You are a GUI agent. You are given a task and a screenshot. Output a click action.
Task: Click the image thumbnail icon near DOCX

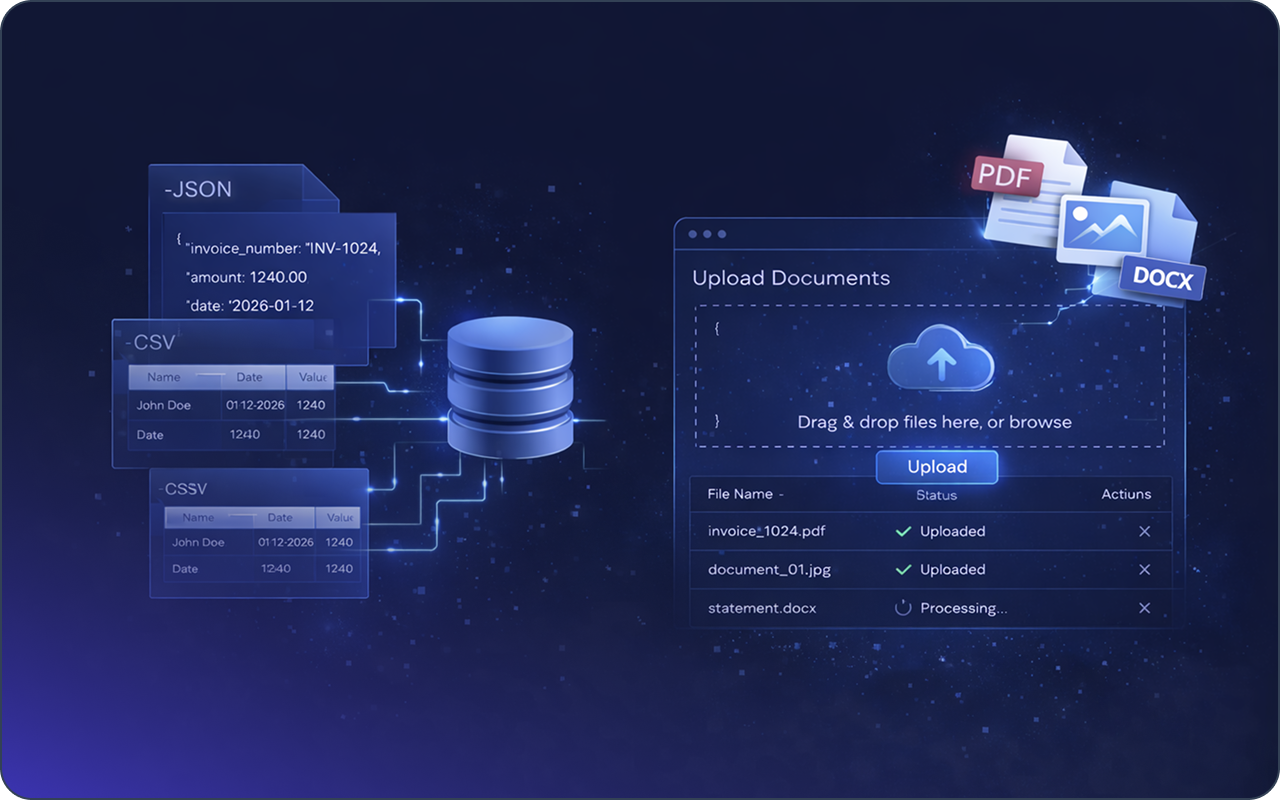click(x=1106, y=227)
